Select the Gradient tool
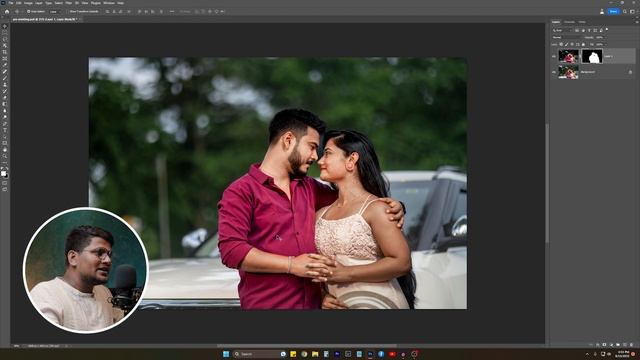This screenshot has width=640, height=360. 5,103
